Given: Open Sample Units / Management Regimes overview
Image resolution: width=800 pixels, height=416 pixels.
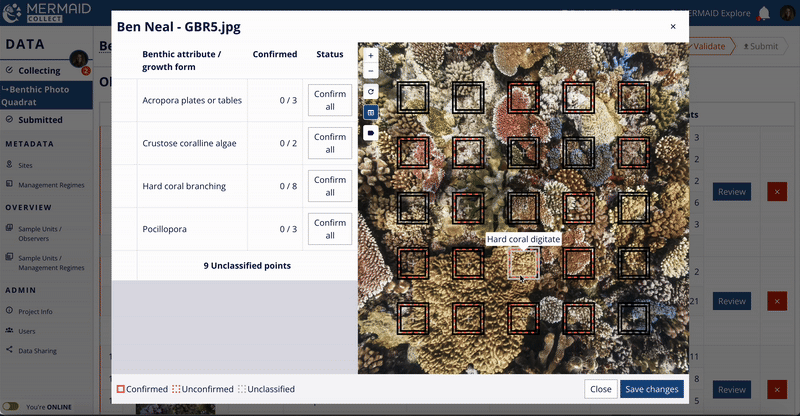Looking at the screenshot, I should pos(51,262).
